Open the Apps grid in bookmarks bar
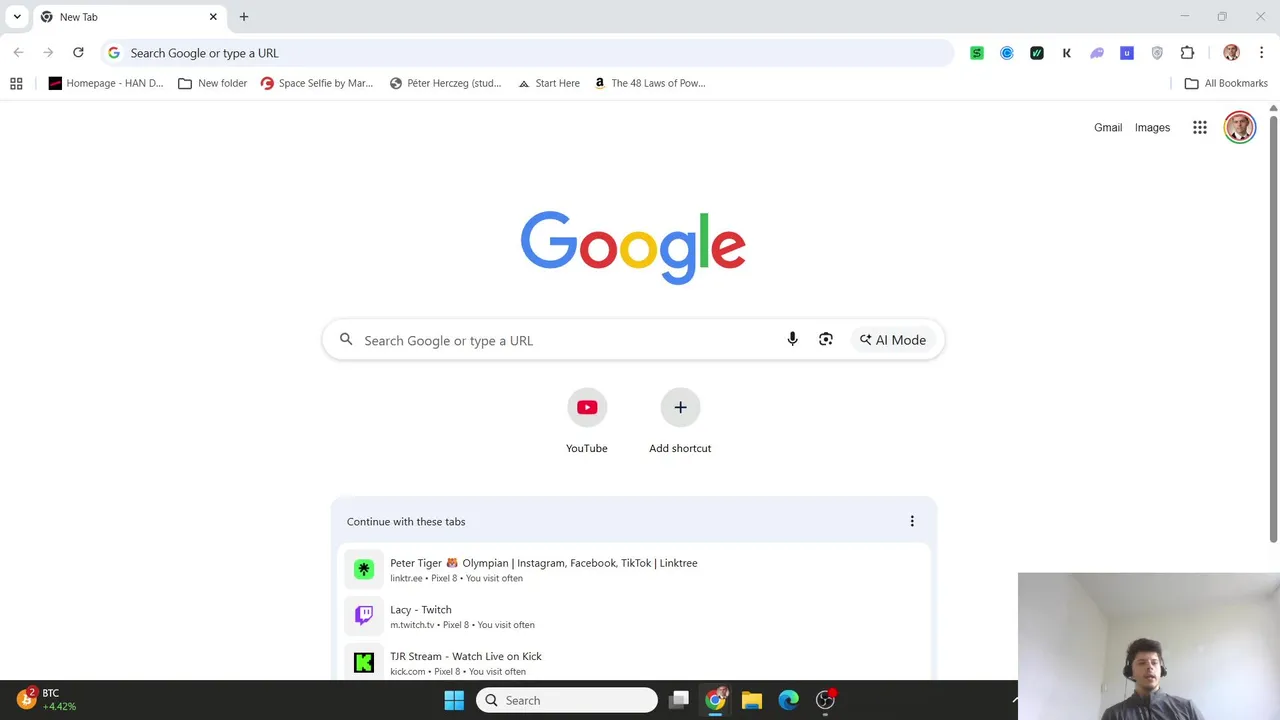Image resolution: width=1280 pixels, height=720 pixels. click(16, 84)
